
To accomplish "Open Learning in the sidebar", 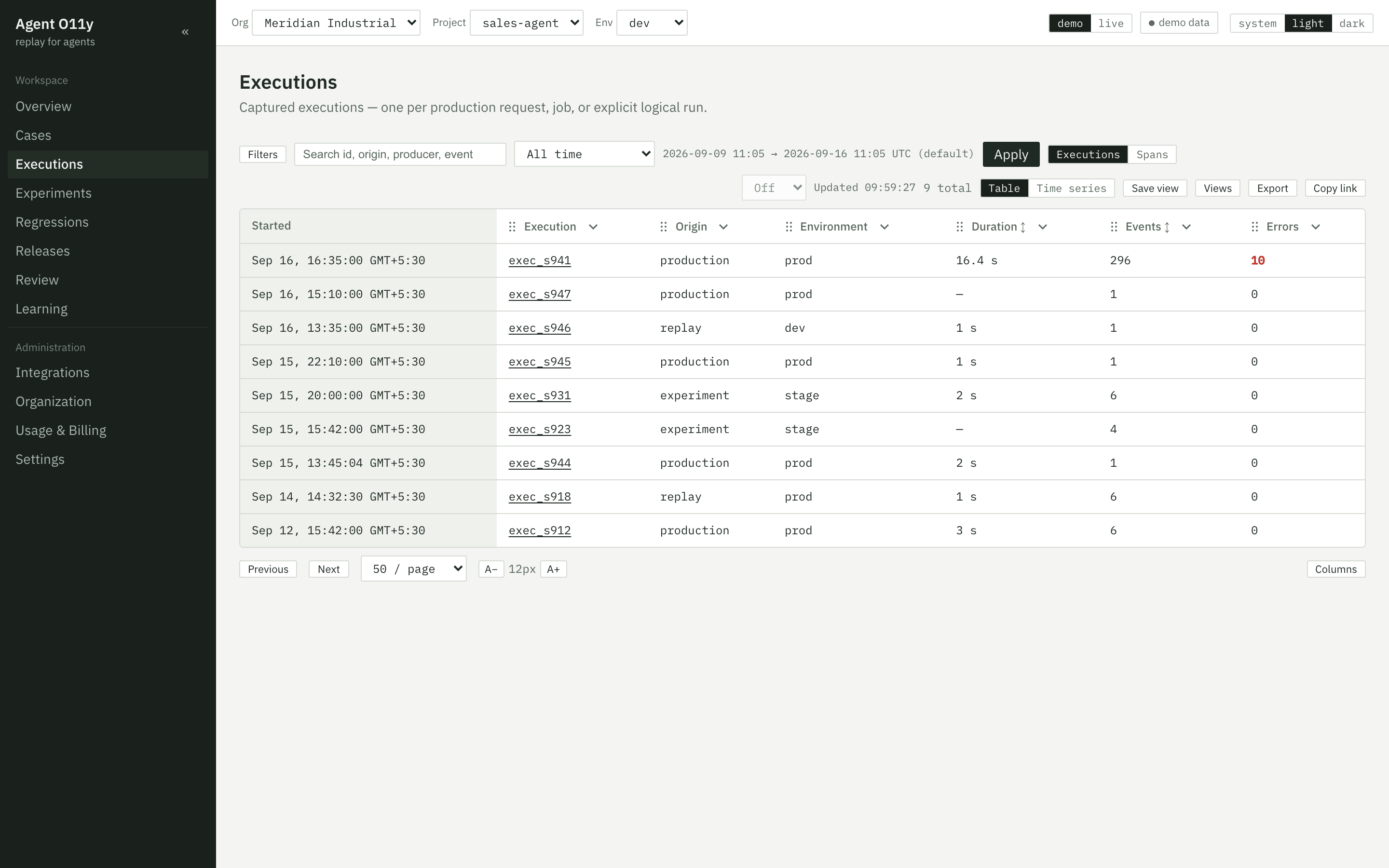I will tap(108, 309).
